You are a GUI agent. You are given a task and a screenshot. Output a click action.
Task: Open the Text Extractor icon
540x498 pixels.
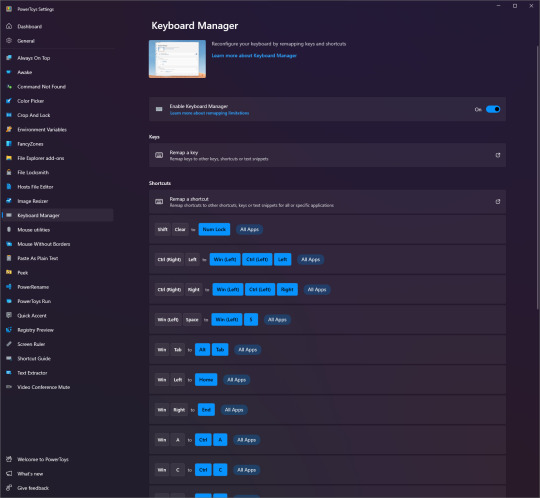[x=9, y=372]
